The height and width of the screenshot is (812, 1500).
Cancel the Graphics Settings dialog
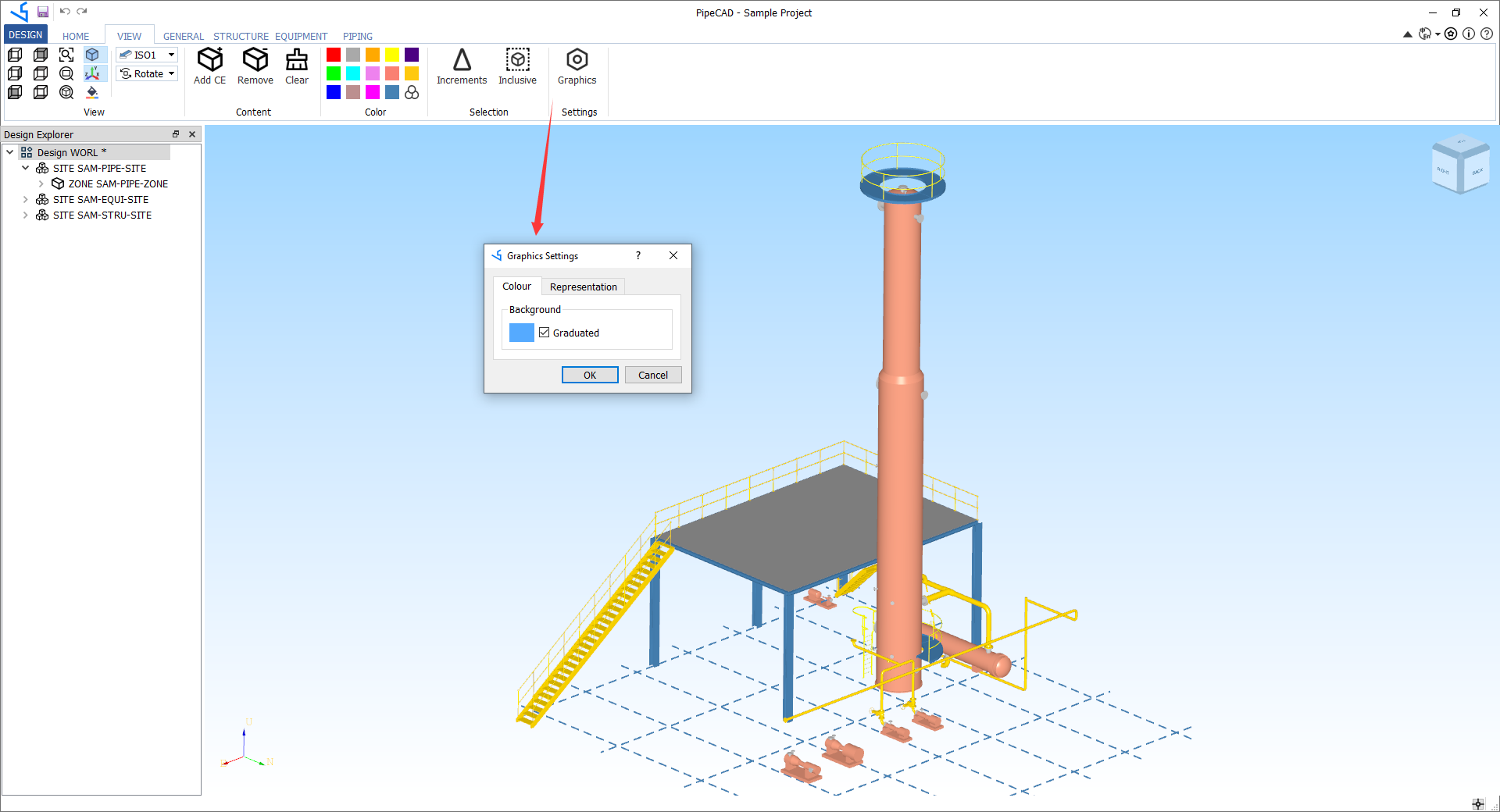tap(652, 375)
